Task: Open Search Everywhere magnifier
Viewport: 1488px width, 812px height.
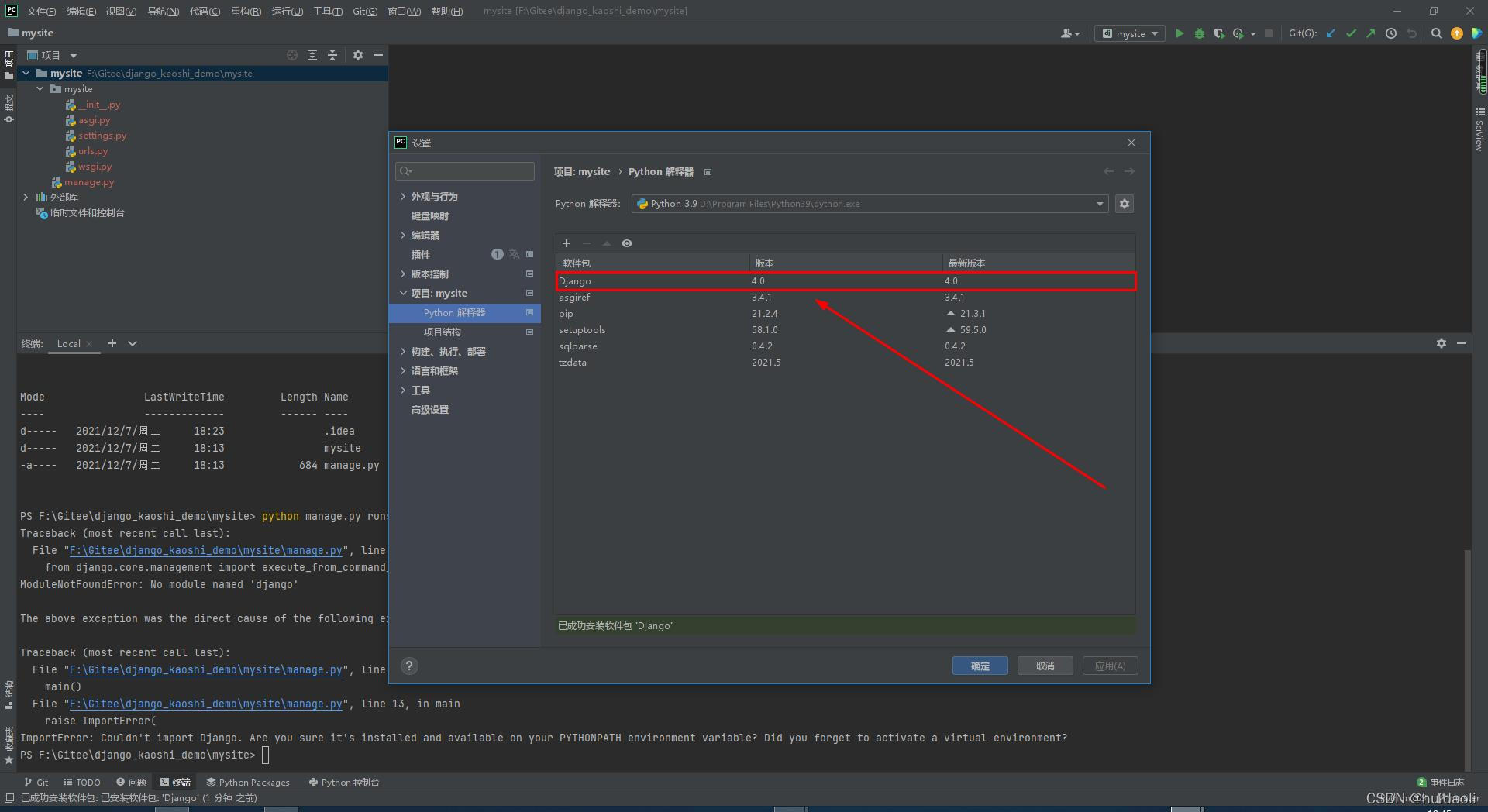Action: click(1436, 33)
